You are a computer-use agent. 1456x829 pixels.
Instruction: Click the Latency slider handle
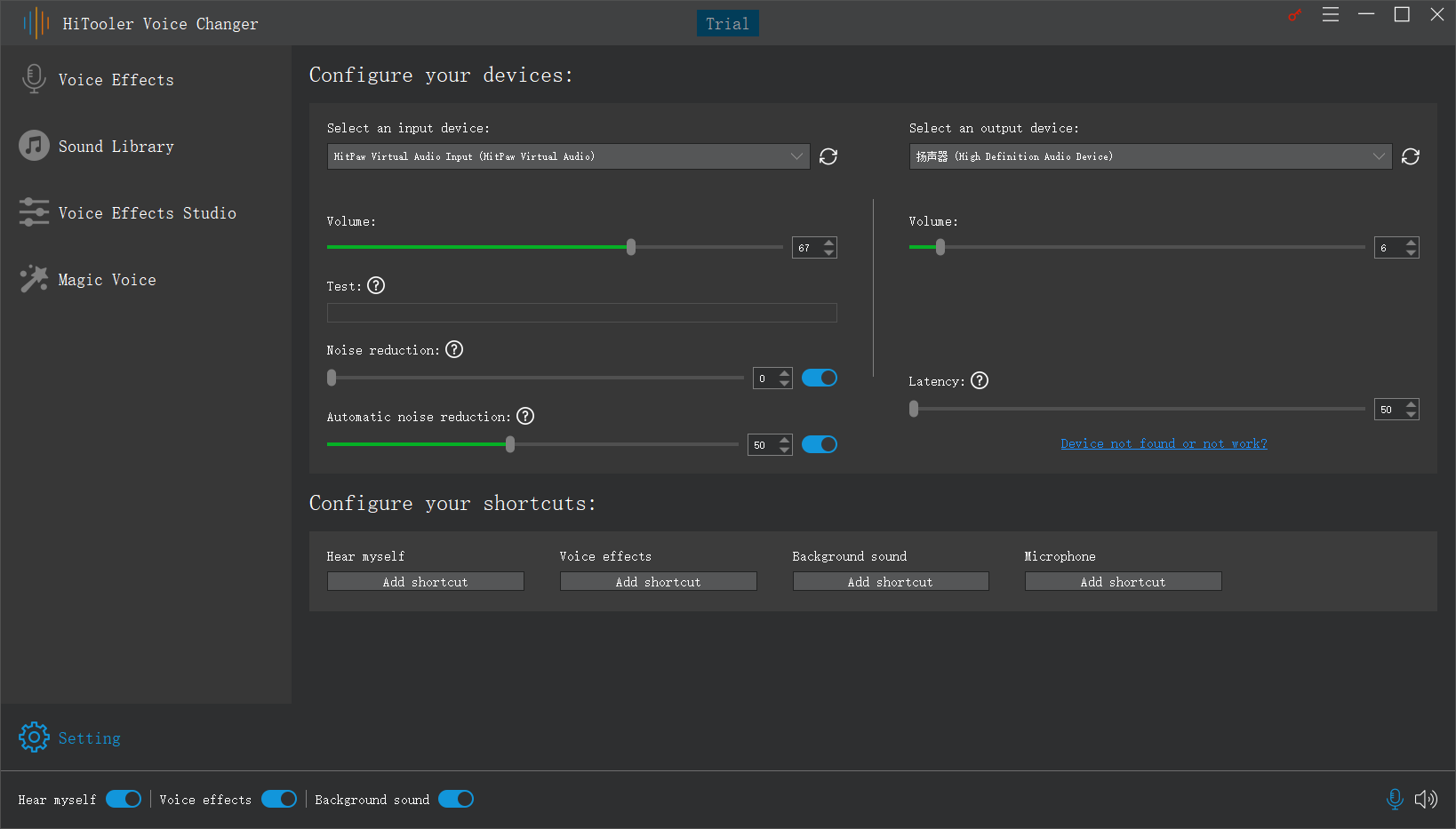click(x=914, y=409)
